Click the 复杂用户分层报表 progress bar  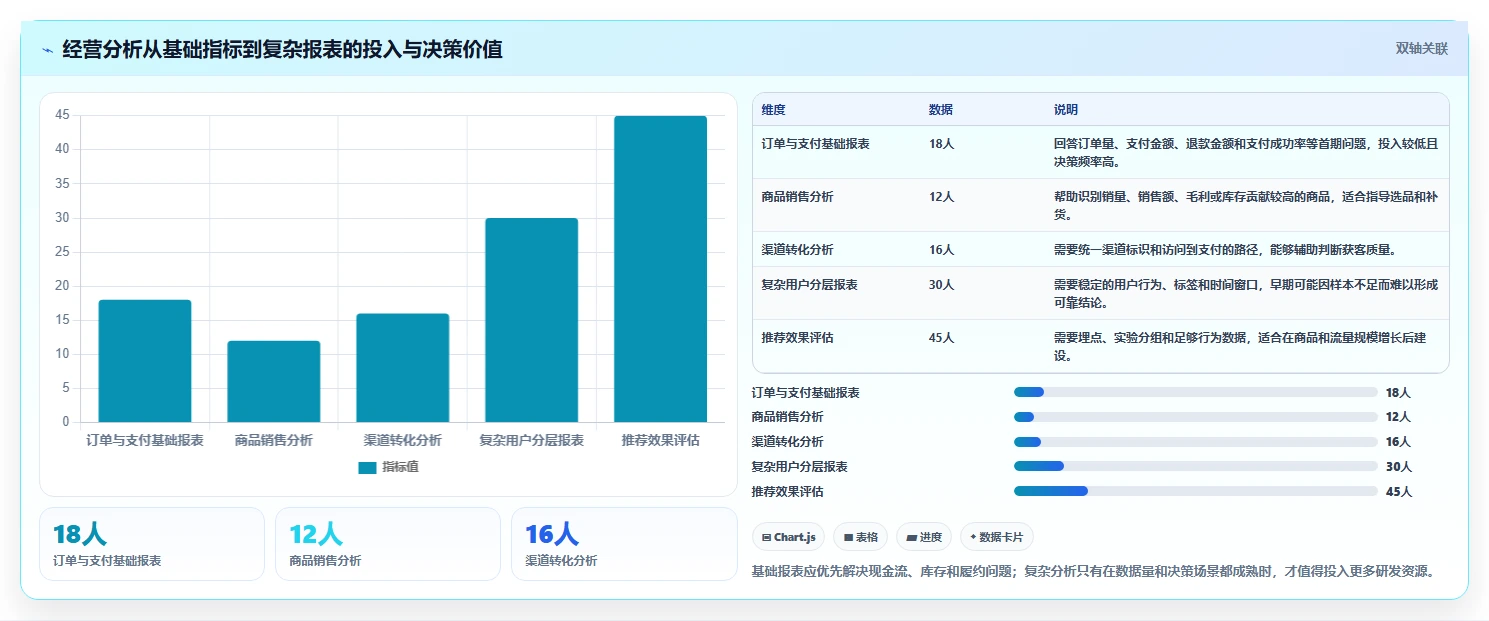(x=1196, y=466)
